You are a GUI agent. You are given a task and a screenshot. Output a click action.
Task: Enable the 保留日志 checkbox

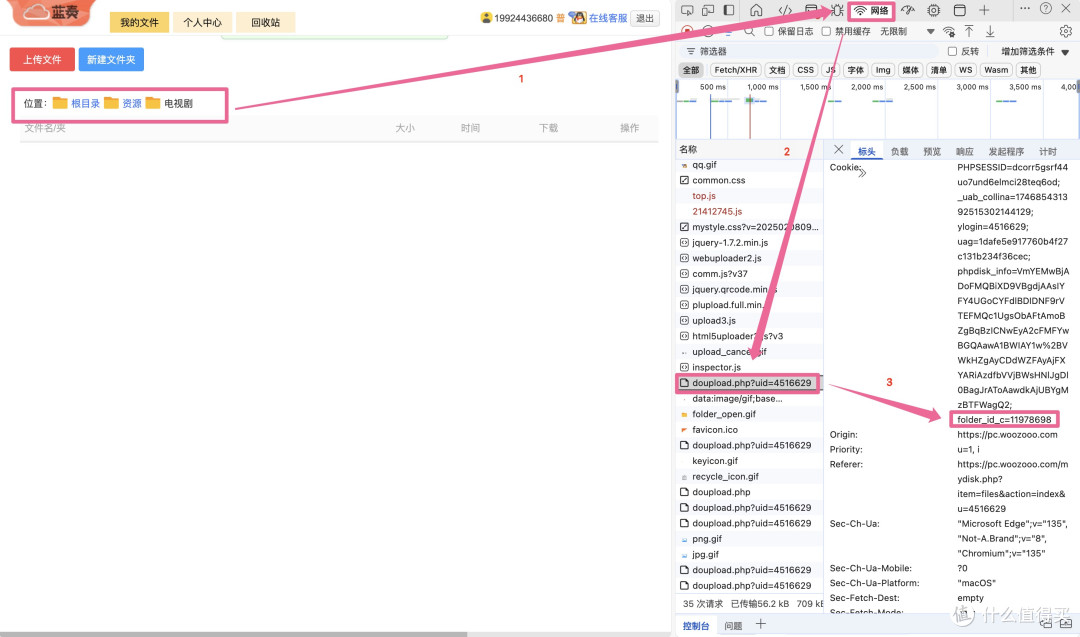click(x=769, y=31)
